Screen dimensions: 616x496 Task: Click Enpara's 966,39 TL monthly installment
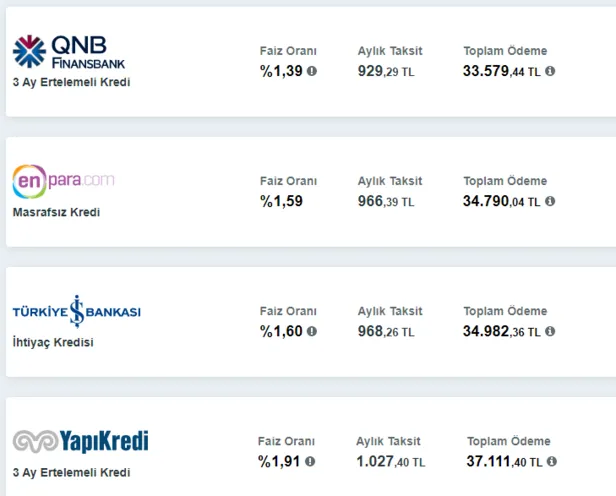(386, 201)
